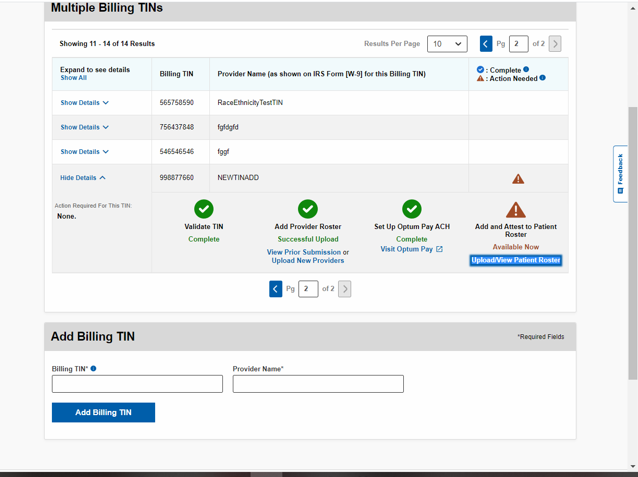
Task: Click the Show All link
Action: point(73,78)
